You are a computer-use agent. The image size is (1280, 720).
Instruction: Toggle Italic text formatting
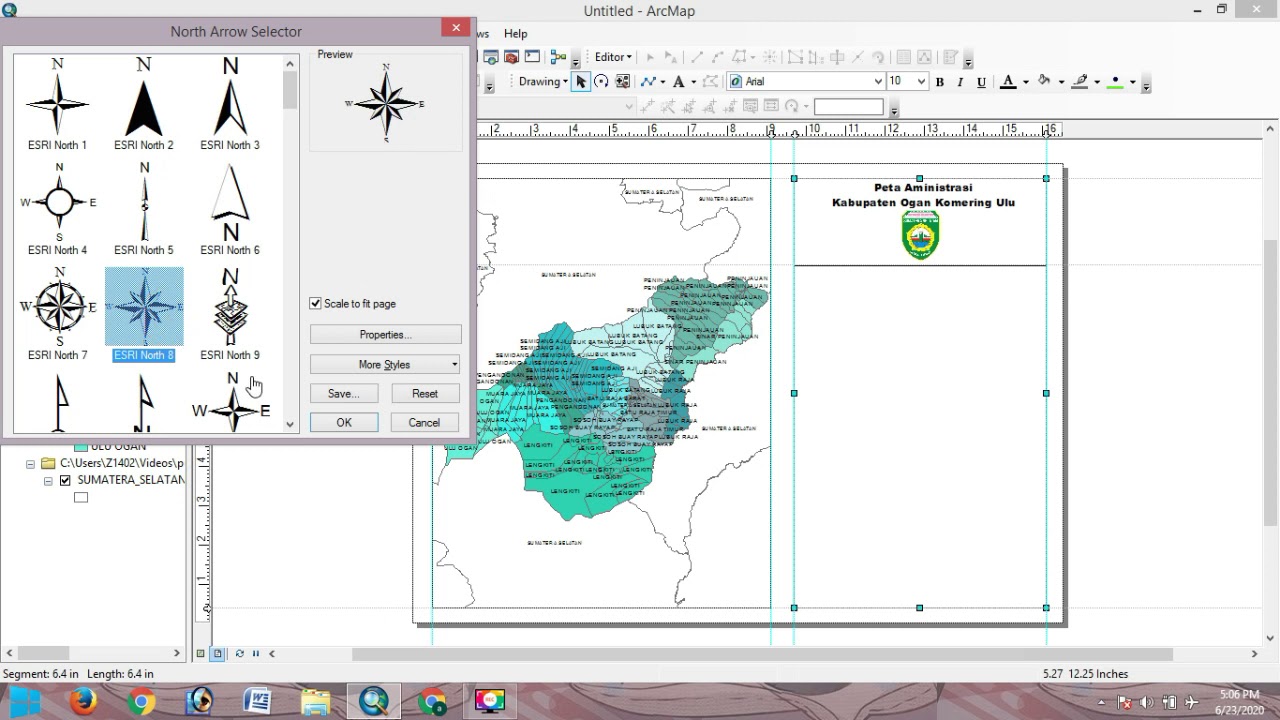[960, 82]
